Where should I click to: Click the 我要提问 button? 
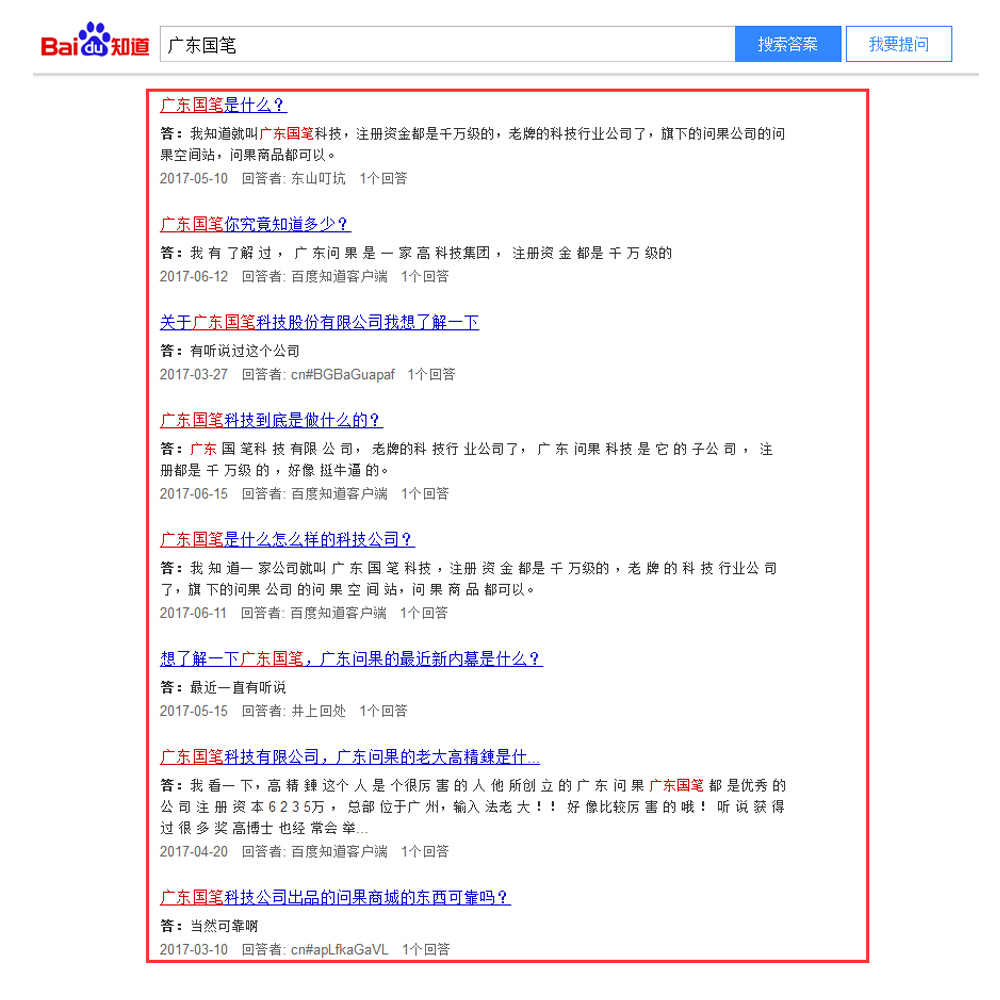tap(899, 44)
